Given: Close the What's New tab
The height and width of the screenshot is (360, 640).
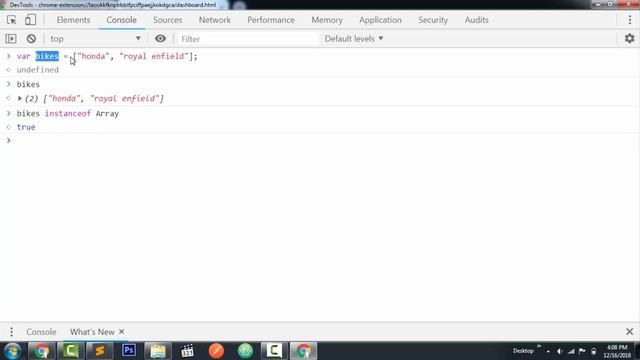Looking at the screenshot, I should [122, 332].
